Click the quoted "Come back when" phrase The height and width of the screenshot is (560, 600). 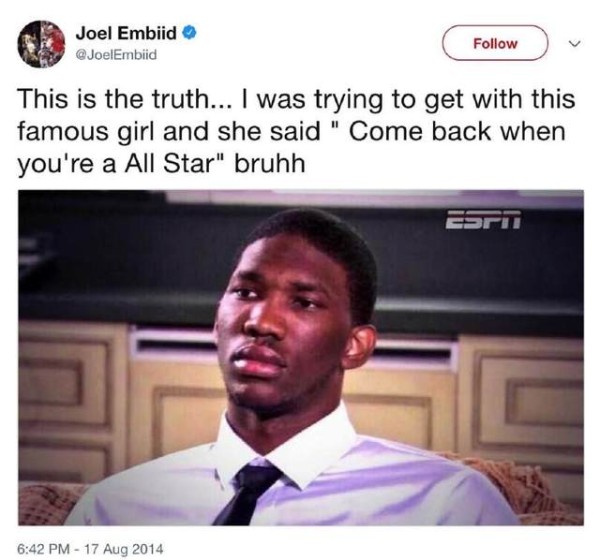456,131
